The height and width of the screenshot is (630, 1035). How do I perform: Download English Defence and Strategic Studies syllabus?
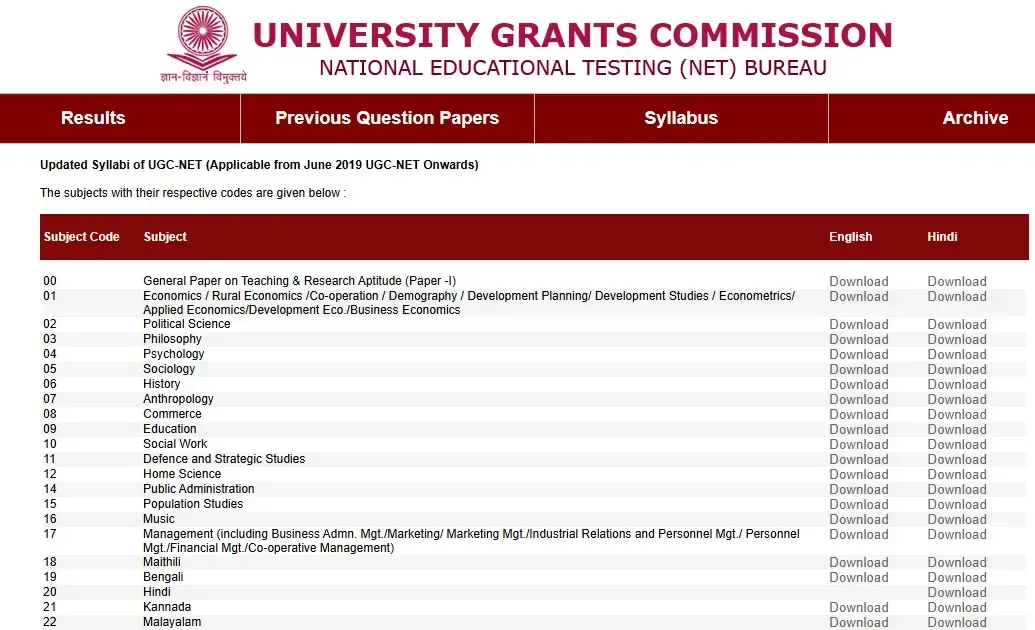pyautogui.click(x=859, y=460)
